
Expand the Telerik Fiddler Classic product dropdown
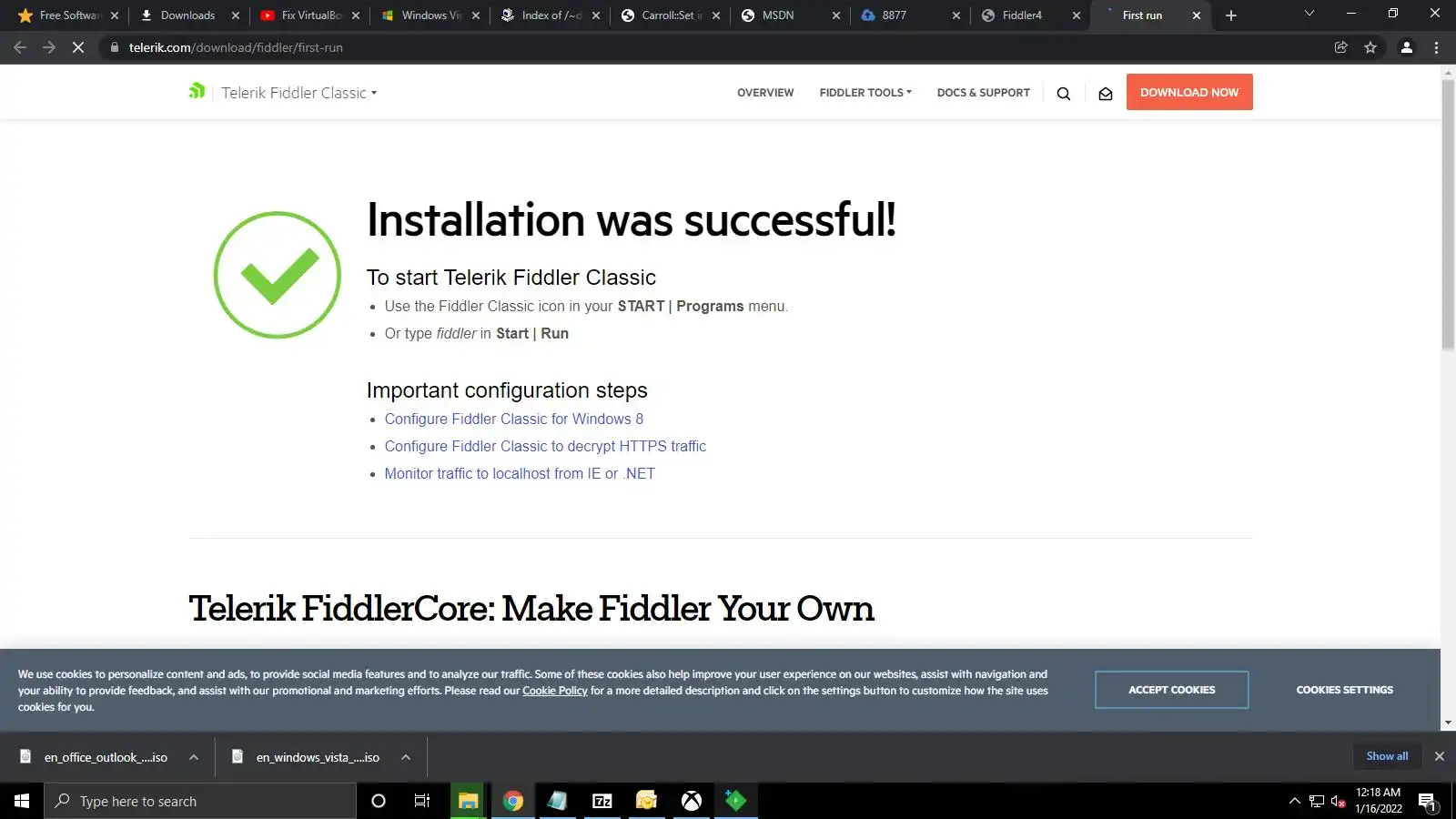pos(298,93)
